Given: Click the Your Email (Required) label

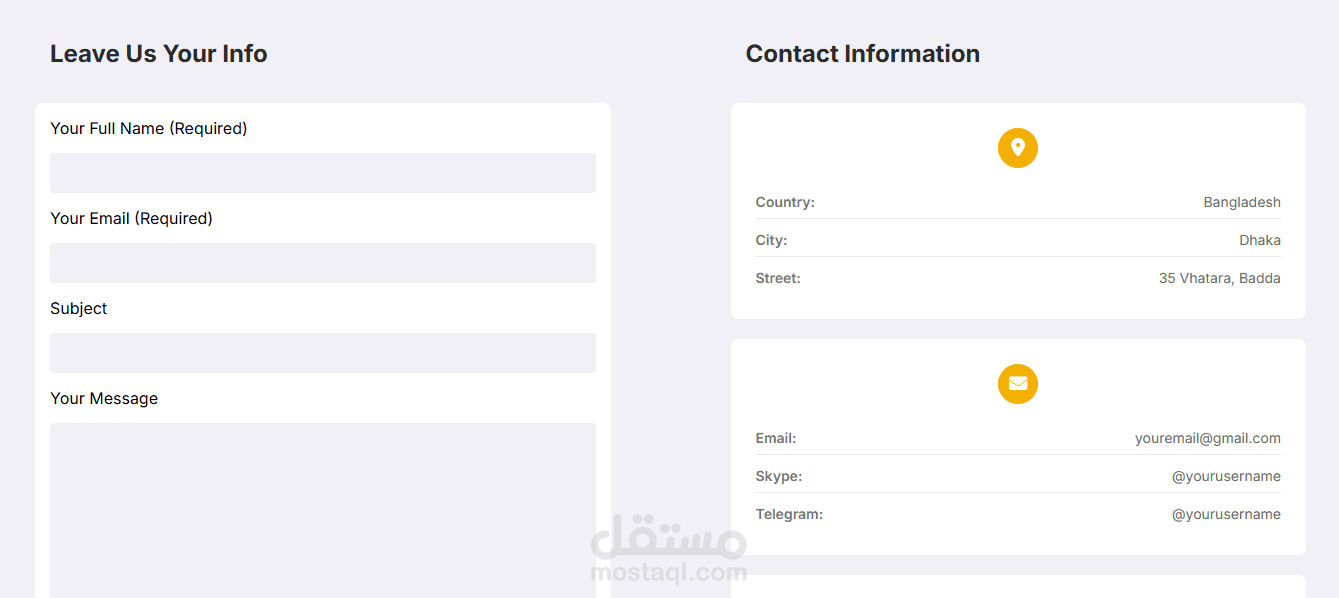Looking at the screenshot, I should 131,218.
